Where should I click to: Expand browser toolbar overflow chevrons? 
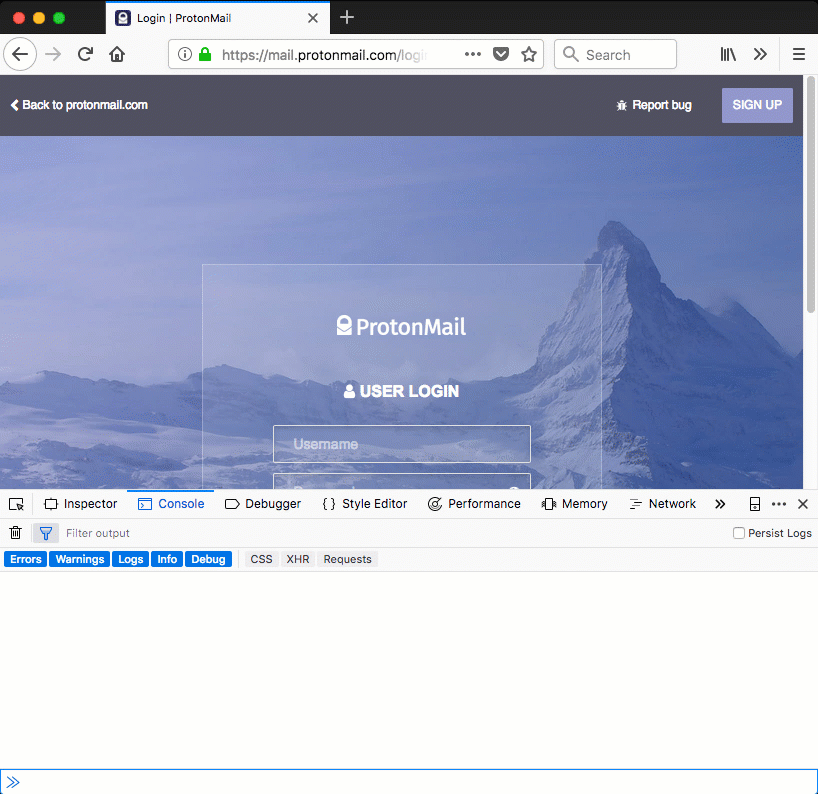click(x=760, y=54)
